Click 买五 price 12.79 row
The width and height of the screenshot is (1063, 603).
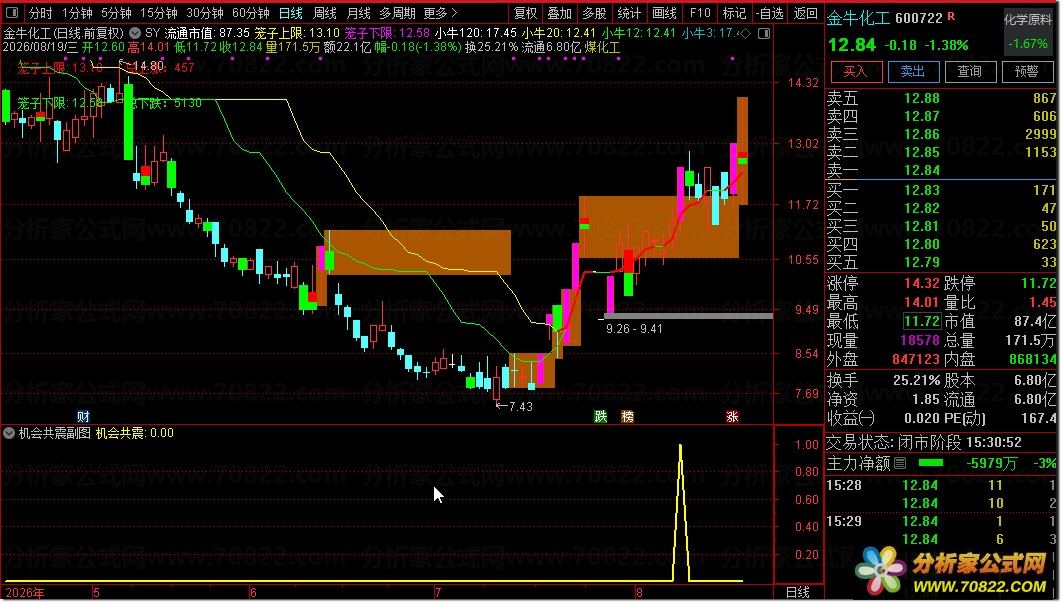pos(942,262)
